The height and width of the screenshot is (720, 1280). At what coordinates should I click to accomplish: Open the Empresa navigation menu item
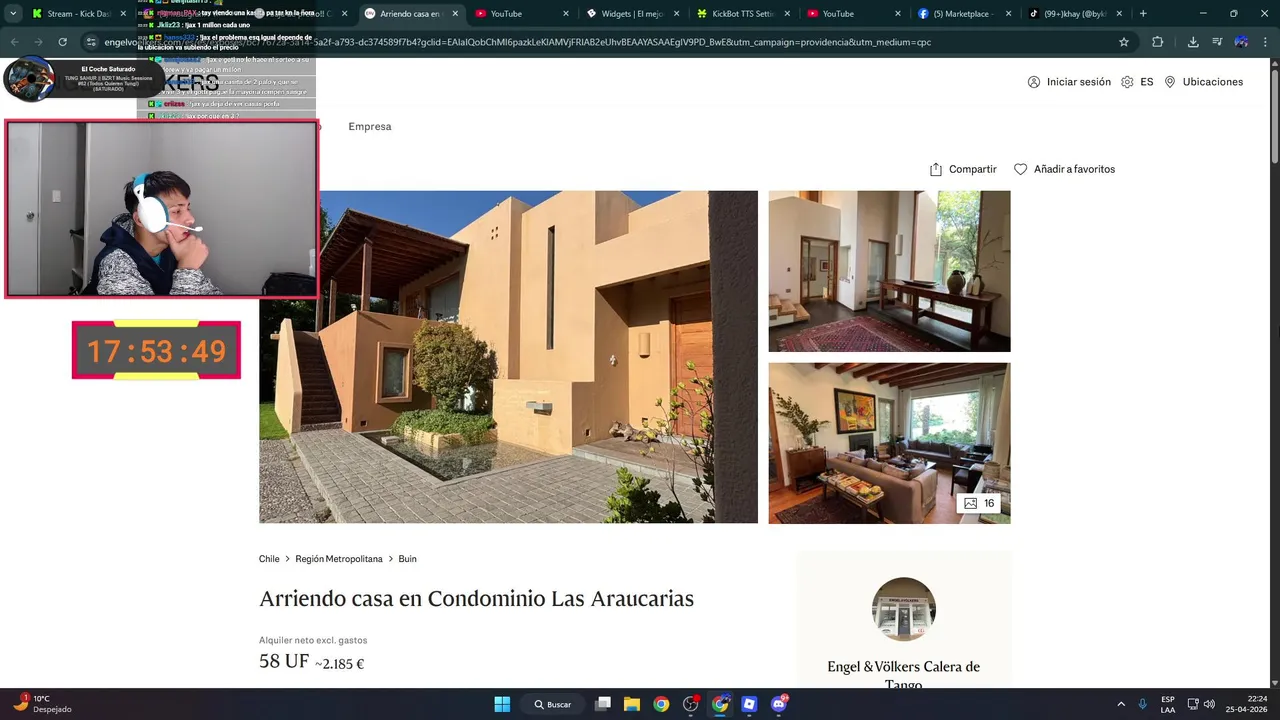(x=370, y=127)
